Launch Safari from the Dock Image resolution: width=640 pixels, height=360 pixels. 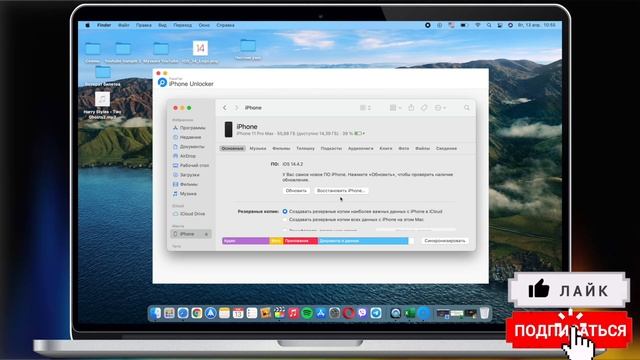tap(183, 313)
